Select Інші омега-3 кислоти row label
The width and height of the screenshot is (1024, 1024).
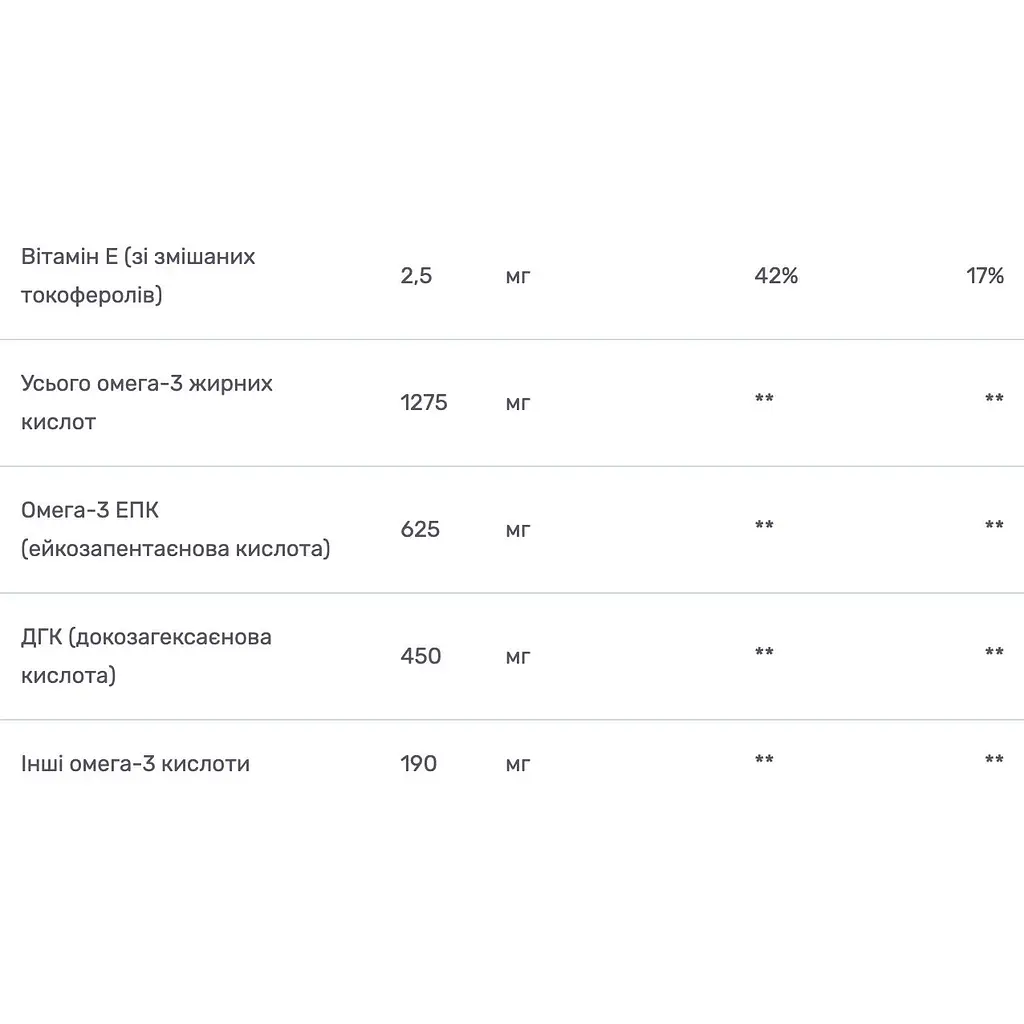pos(135,763)
